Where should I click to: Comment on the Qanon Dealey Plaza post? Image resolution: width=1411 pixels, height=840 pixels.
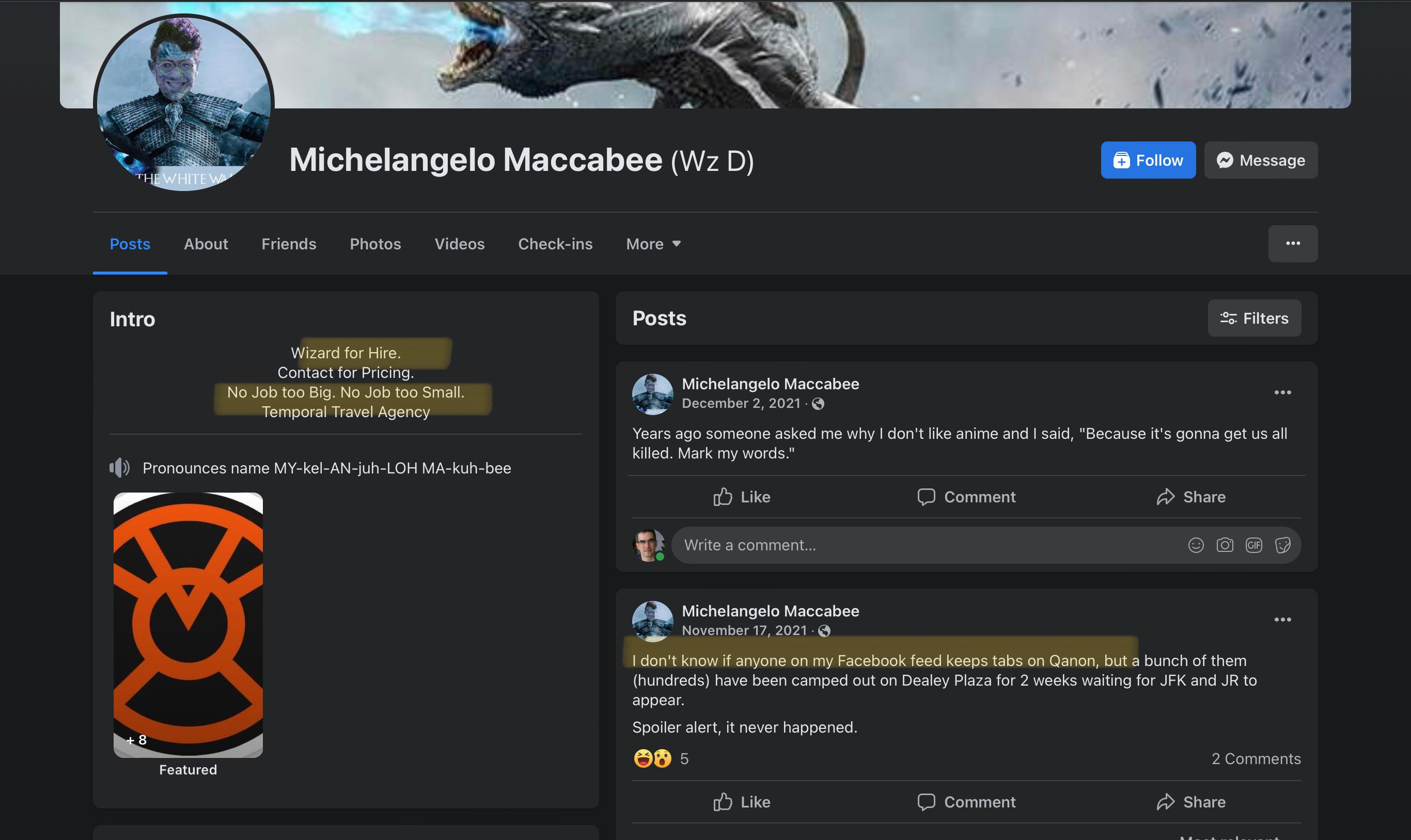tap(966, 802)
